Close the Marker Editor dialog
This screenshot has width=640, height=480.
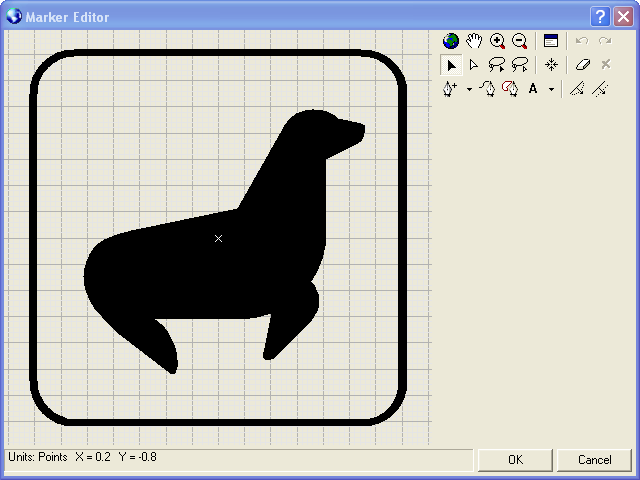(x=623, y=17)
